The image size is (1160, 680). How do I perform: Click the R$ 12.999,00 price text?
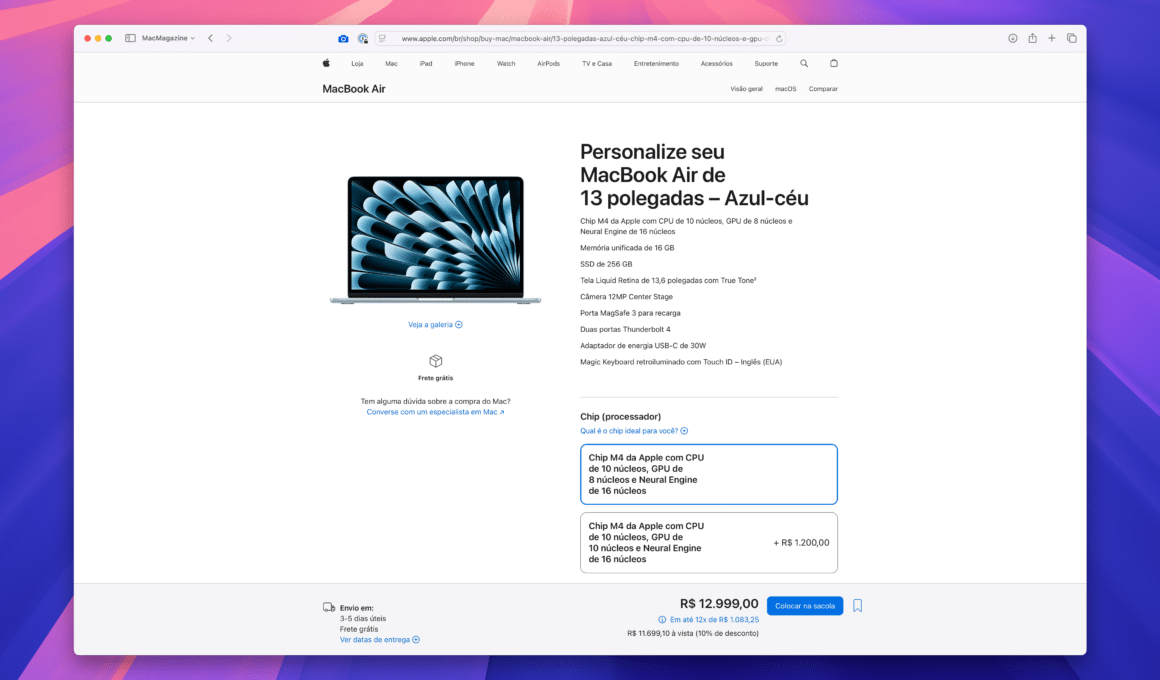719,604
